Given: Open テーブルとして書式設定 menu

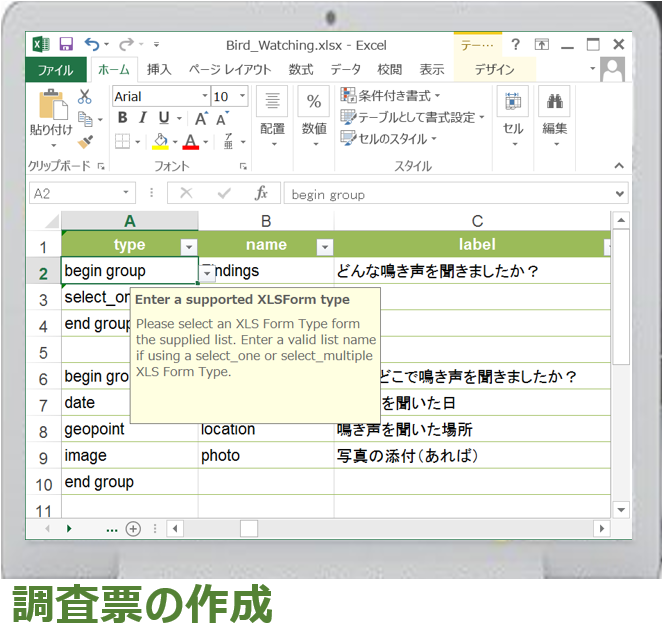Looking at the screenshot, I should (412, 117).
